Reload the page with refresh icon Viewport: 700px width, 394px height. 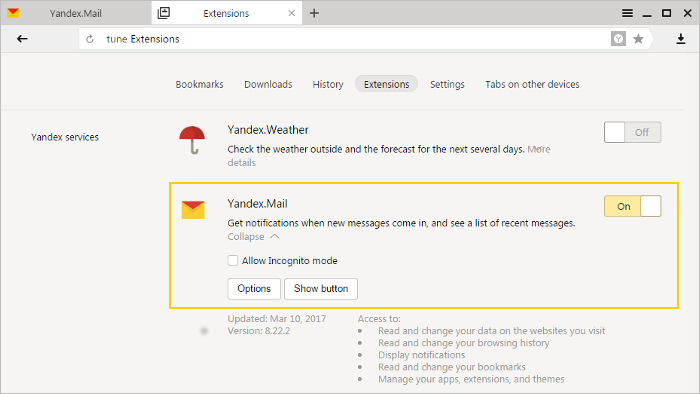[x=90, y=39]
